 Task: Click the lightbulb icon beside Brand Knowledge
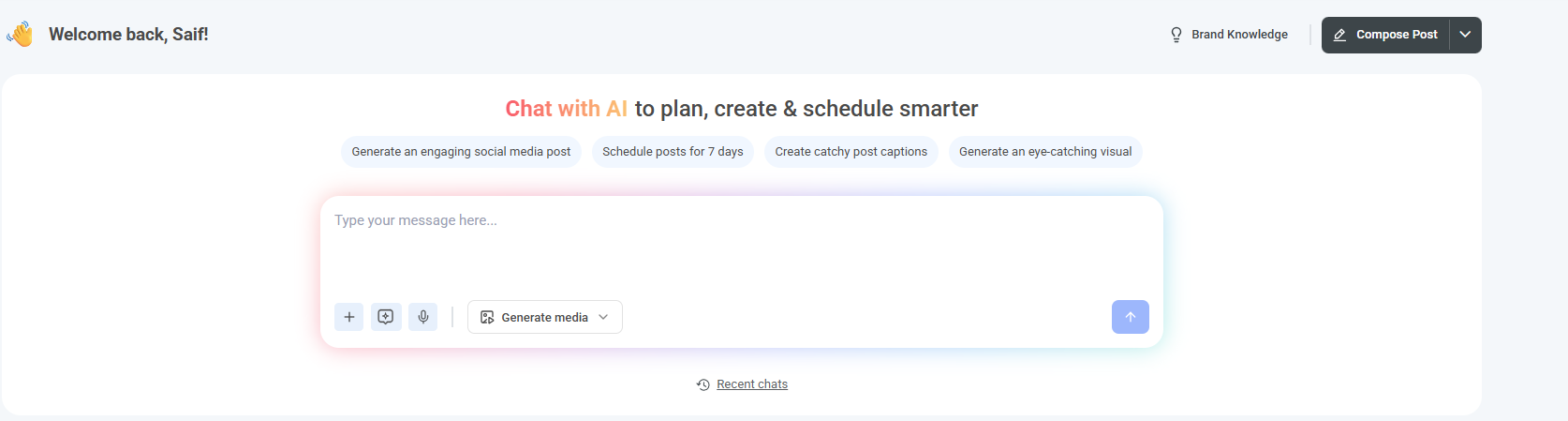1176,35
